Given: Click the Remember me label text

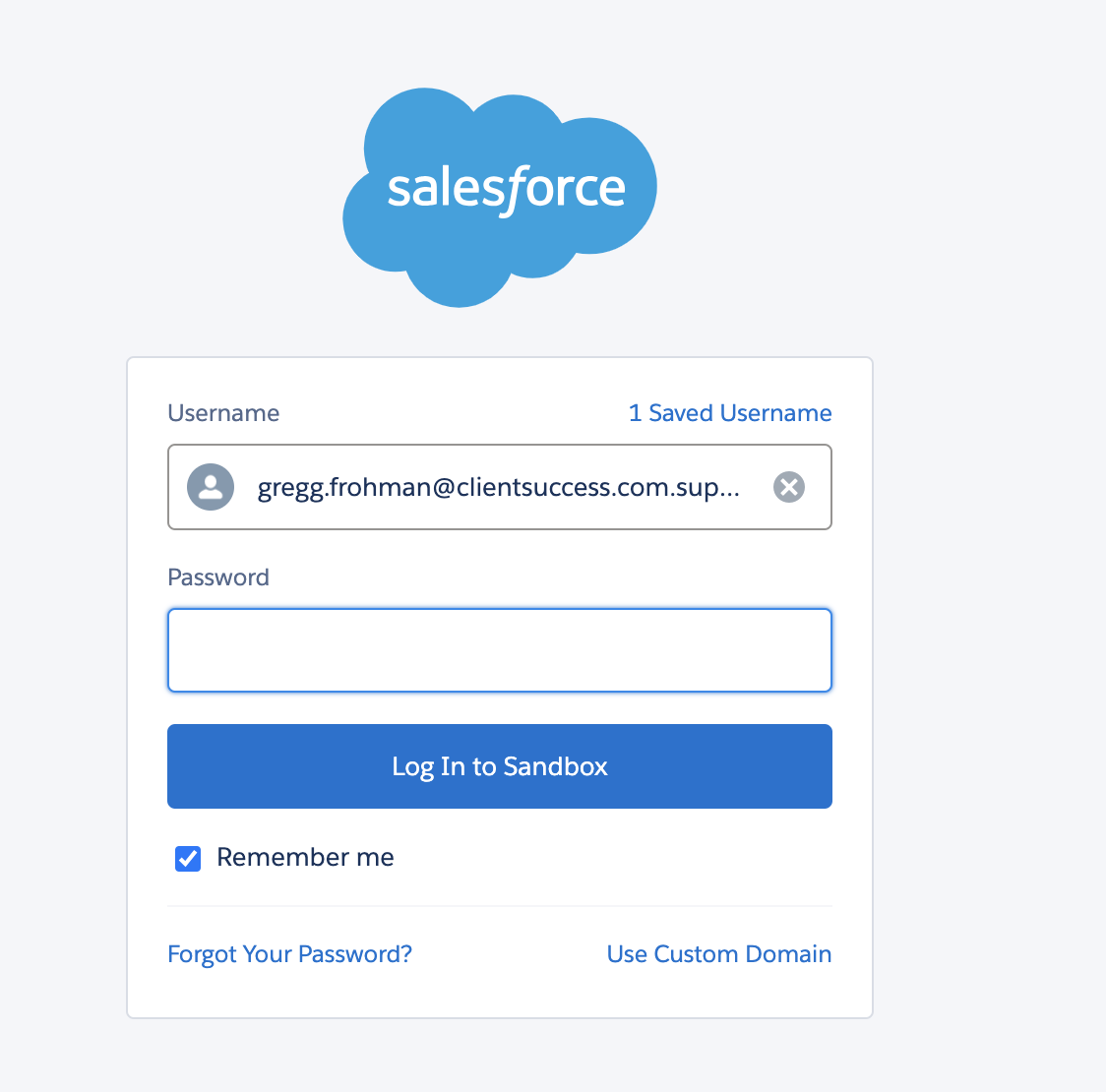Looking at the screenshot, I should (305, 857).
